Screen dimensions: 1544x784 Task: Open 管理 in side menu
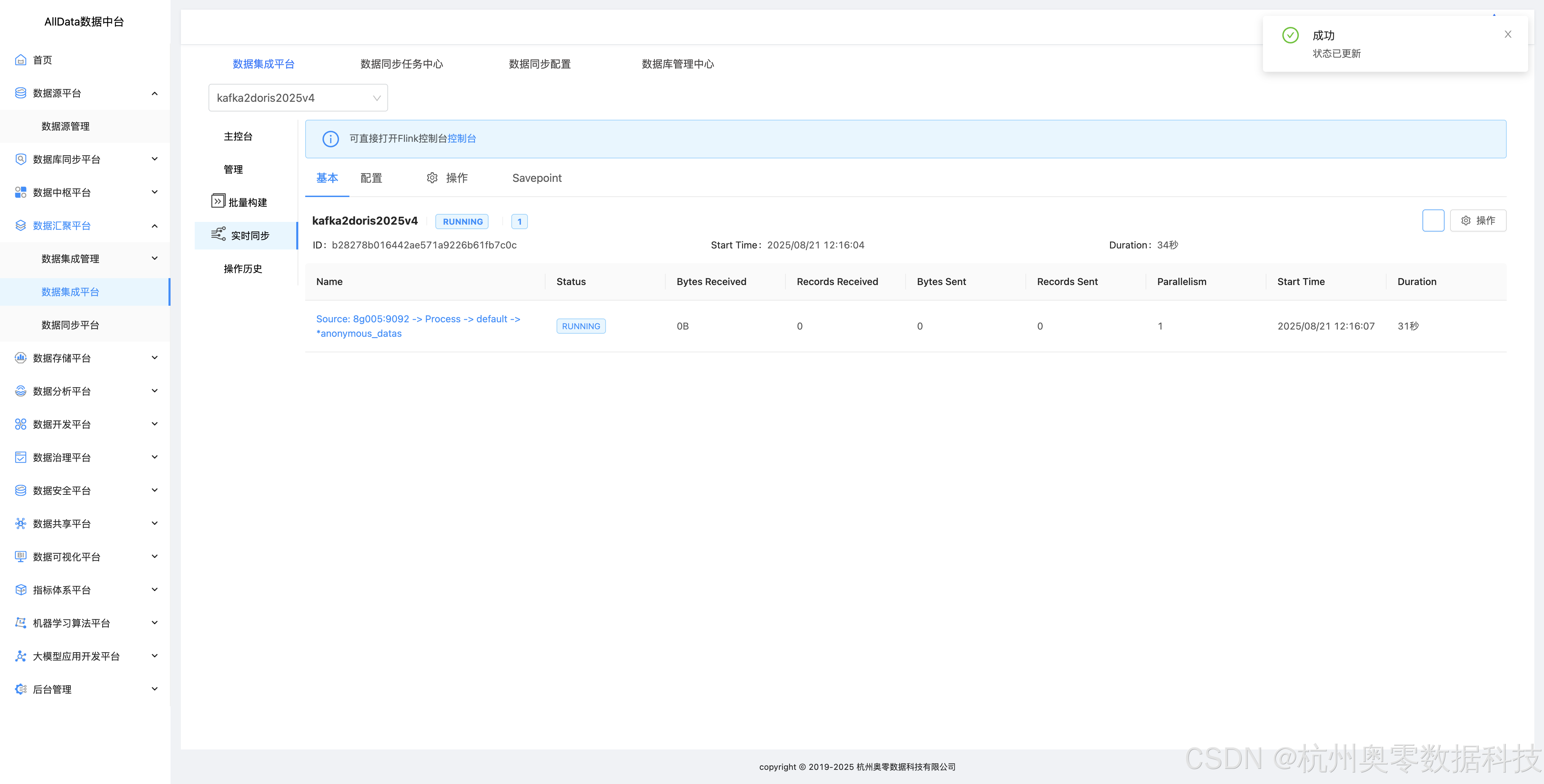coord(233,169)
